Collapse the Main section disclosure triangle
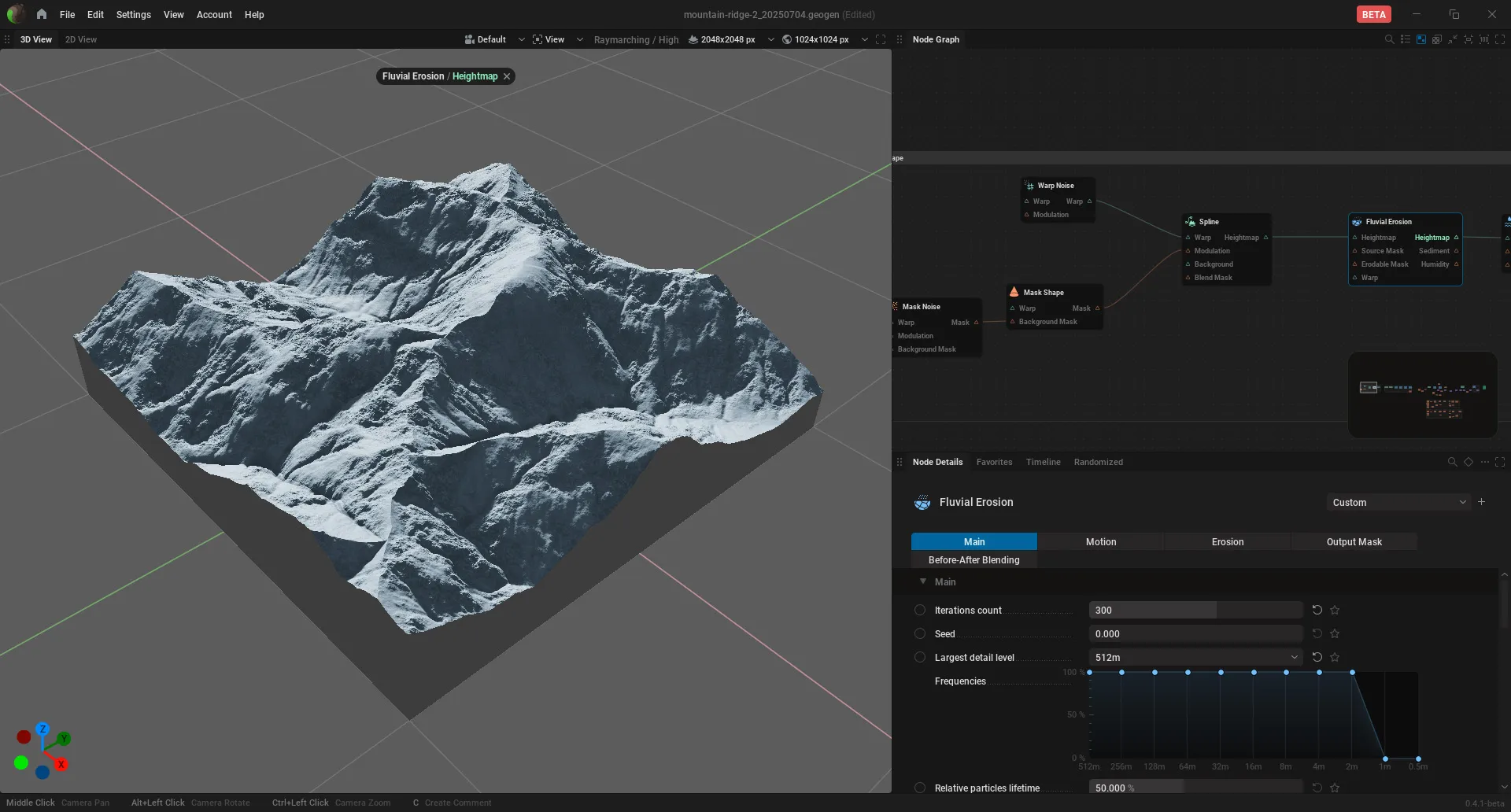This screenshot has height=812, width=1511. (x=923, y=581)
